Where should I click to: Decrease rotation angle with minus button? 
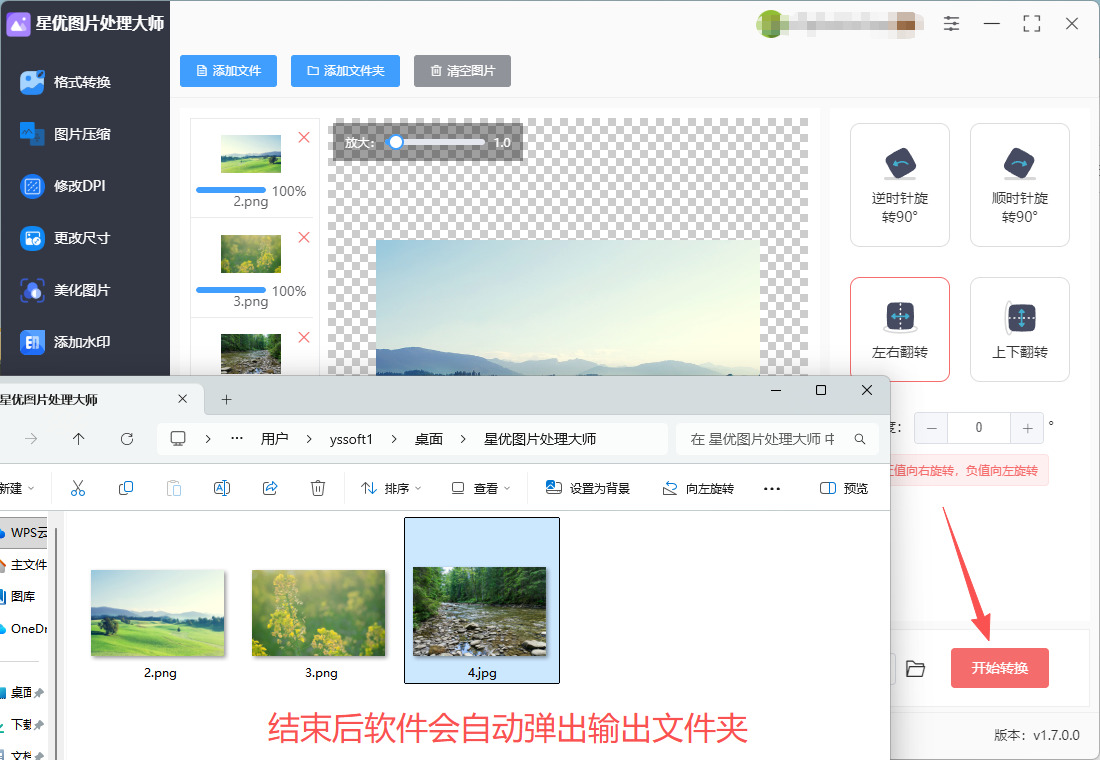[x=931, y=428]
